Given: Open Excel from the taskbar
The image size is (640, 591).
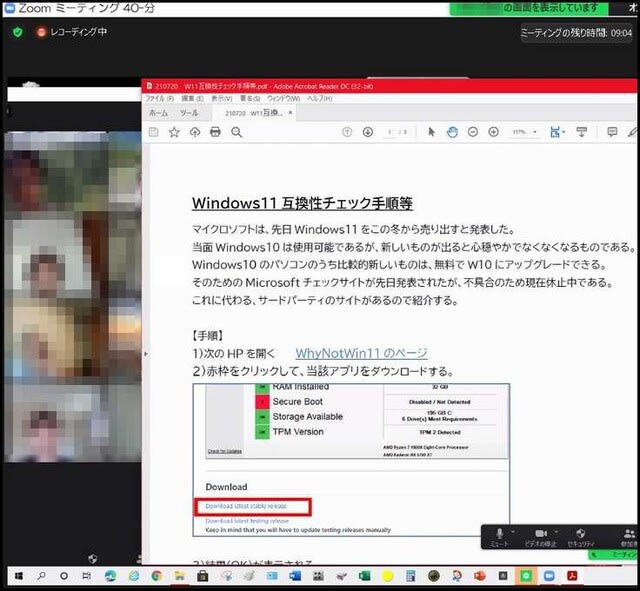Looking at the screenshot, I should point(364,576).
